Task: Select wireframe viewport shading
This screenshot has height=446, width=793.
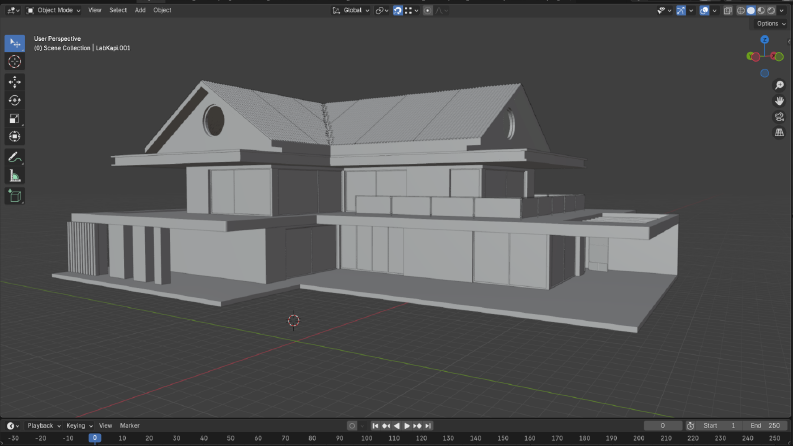Action: coord(741,10)
